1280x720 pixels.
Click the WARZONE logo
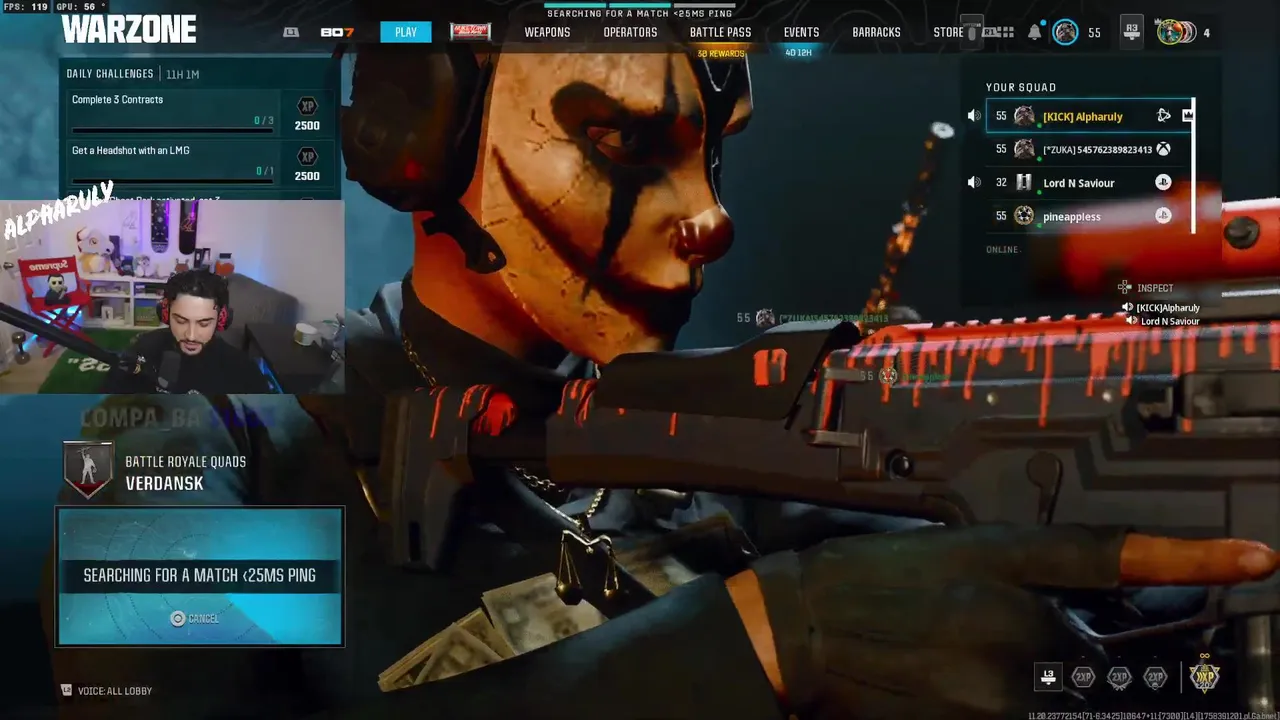click(129, 30)
